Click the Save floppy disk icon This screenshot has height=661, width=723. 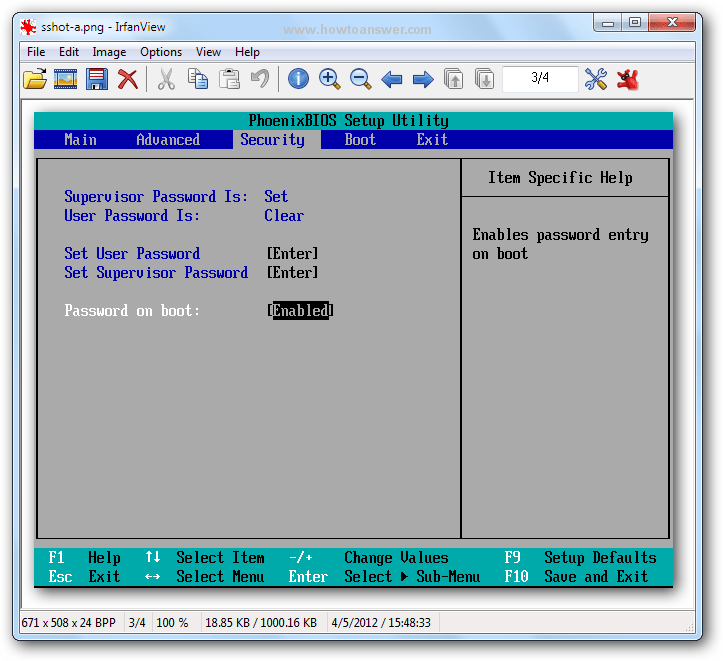pos(96,79)
